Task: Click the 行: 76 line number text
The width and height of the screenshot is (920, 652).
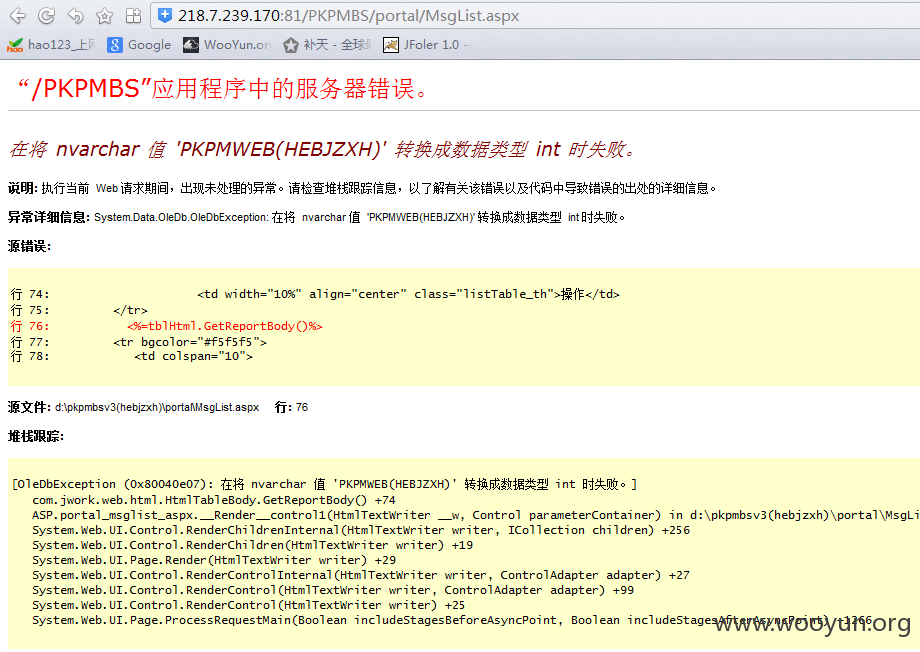Action: click(x=291, y=407)
